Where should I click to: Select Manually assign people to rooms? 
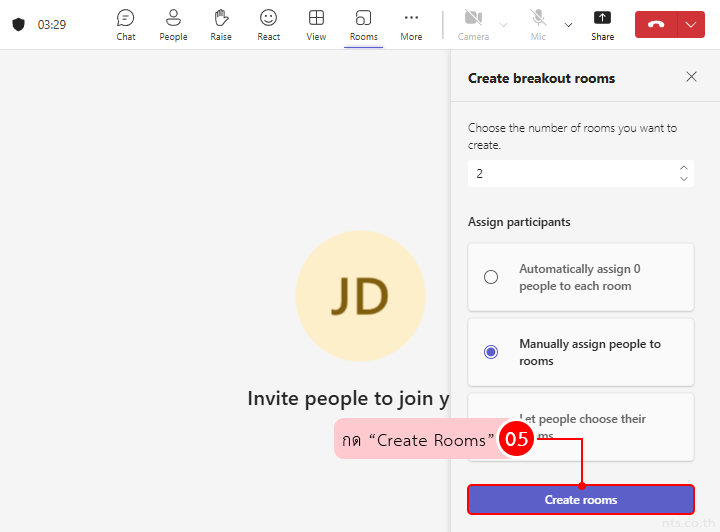pos(491,352)
